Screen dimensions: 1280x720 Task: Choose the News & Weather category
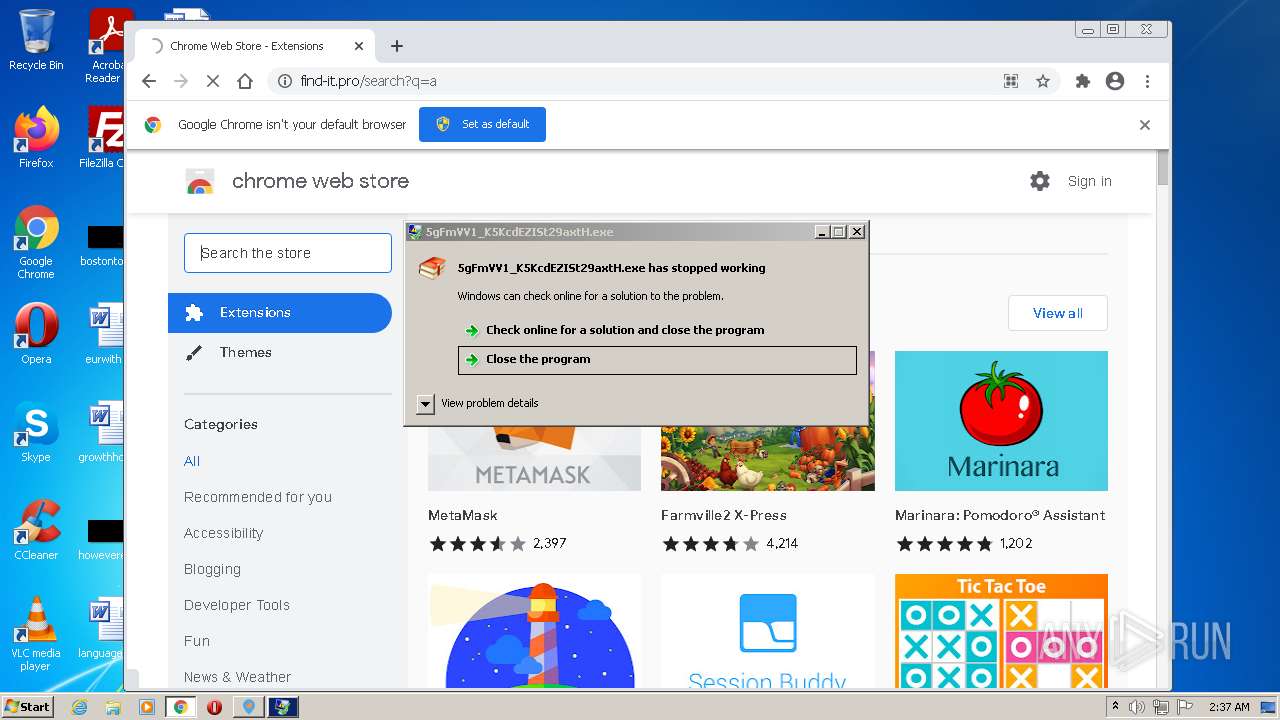click(238, 677)
